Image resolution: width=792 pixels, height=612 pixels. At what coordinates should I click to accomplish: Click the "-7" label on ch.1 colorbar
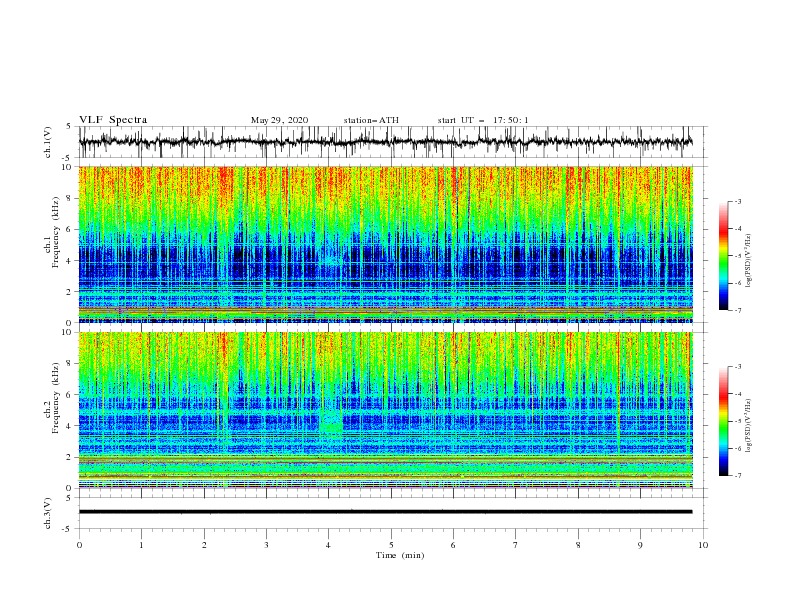[737, 310]
